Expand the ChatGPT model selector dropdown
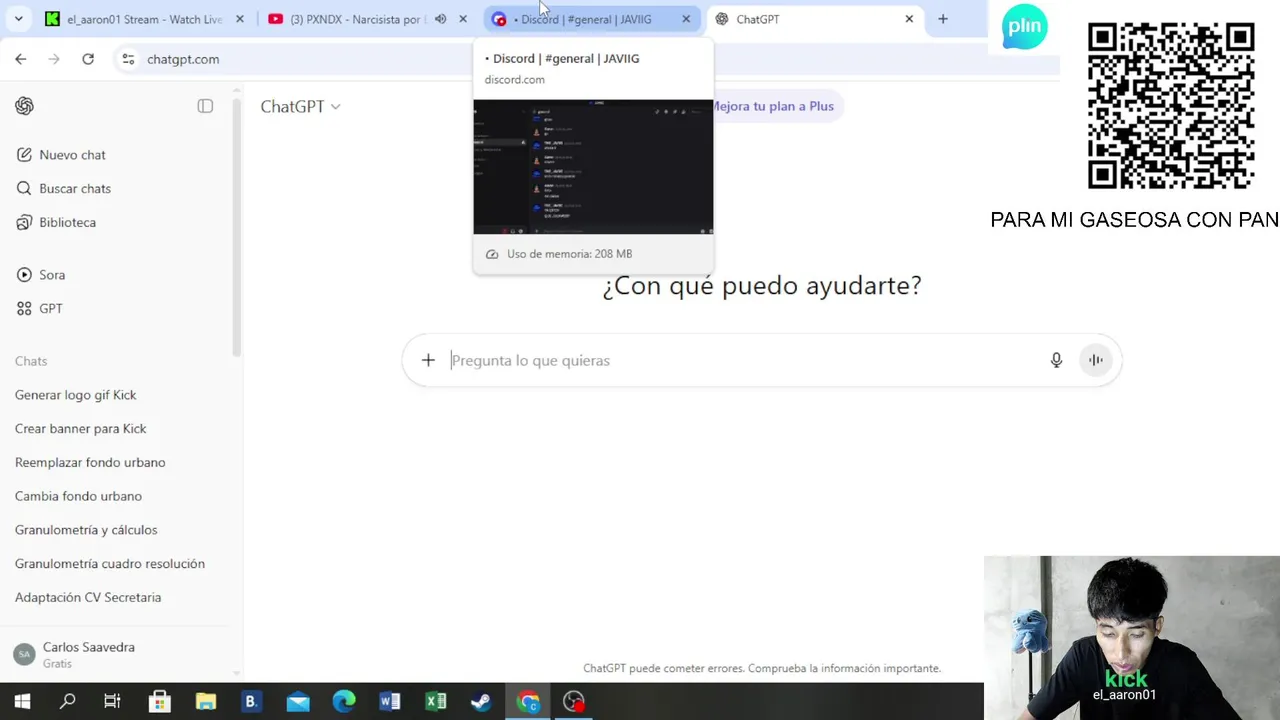1280x720 pixels. tap(300, 106)
